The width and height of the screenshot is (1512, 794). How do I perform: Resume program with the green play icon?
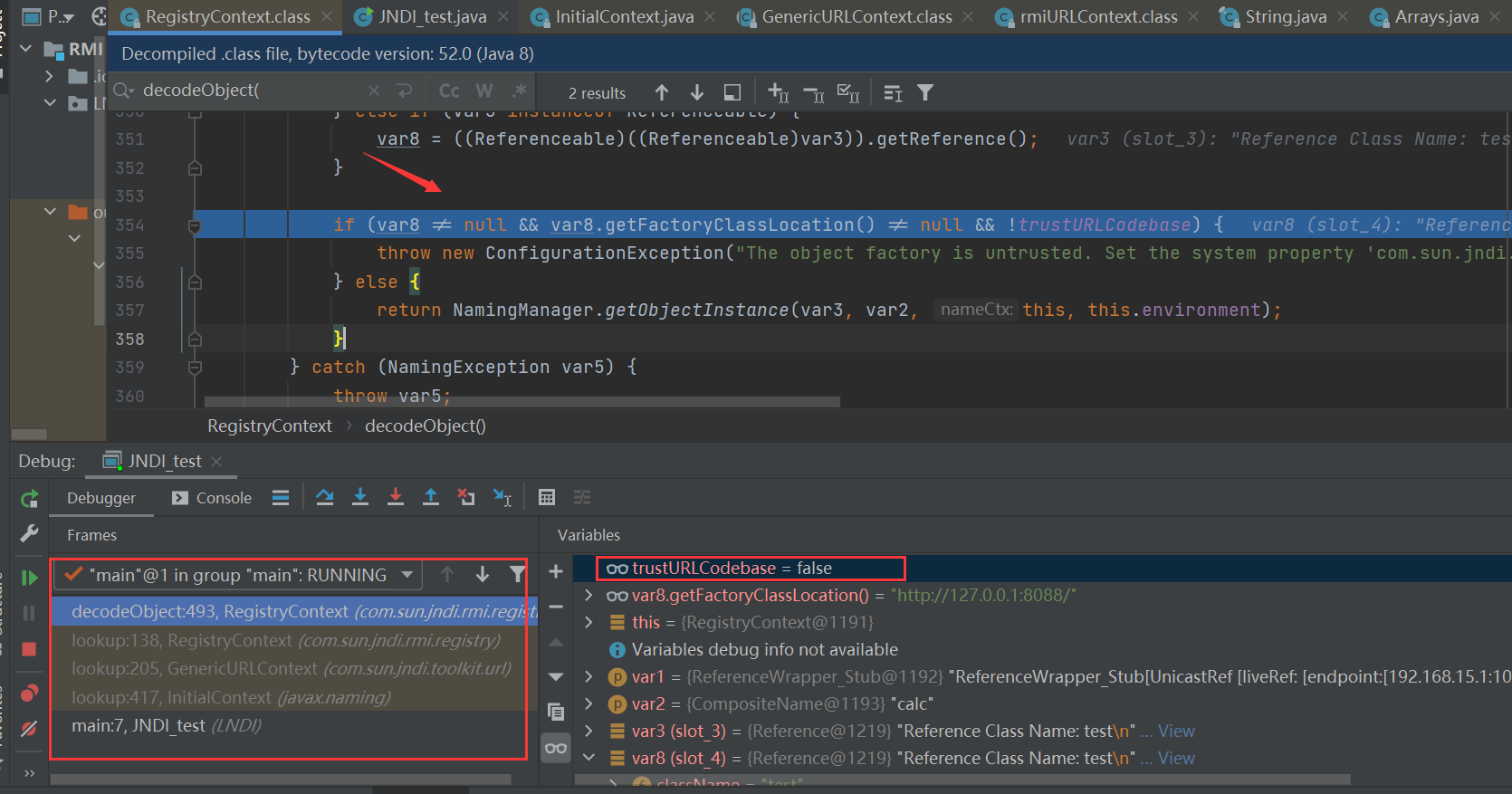click(x=29, y=578)
